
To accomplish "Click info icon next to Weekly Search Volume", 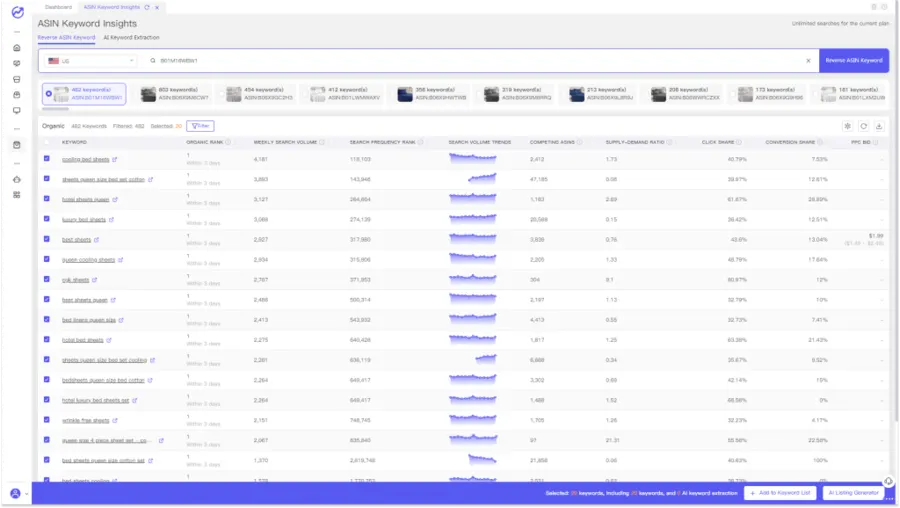I will tap(322, 142).
